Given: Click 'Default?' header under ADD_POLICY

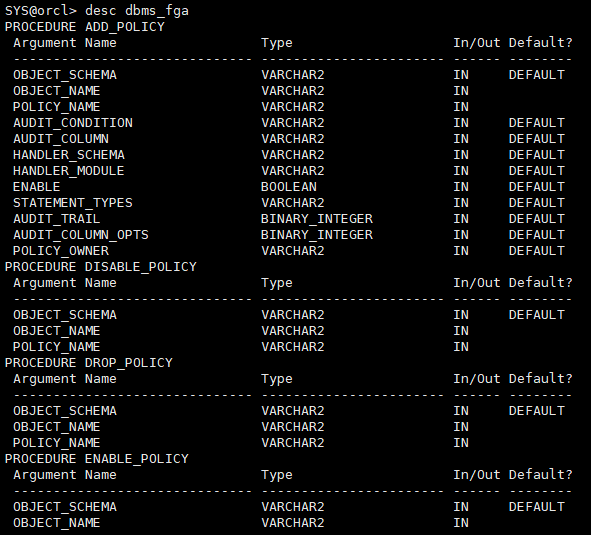Looking at the screenshot, I should [540, 43].
